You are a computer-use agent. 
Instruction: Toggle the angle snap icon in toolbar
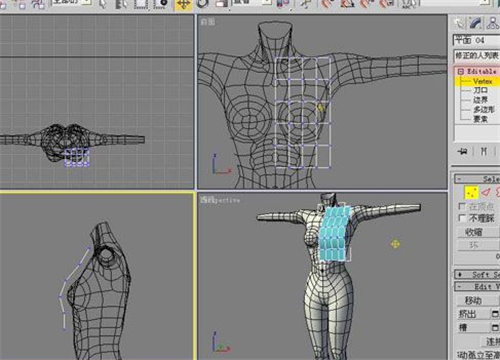[347, 4]
